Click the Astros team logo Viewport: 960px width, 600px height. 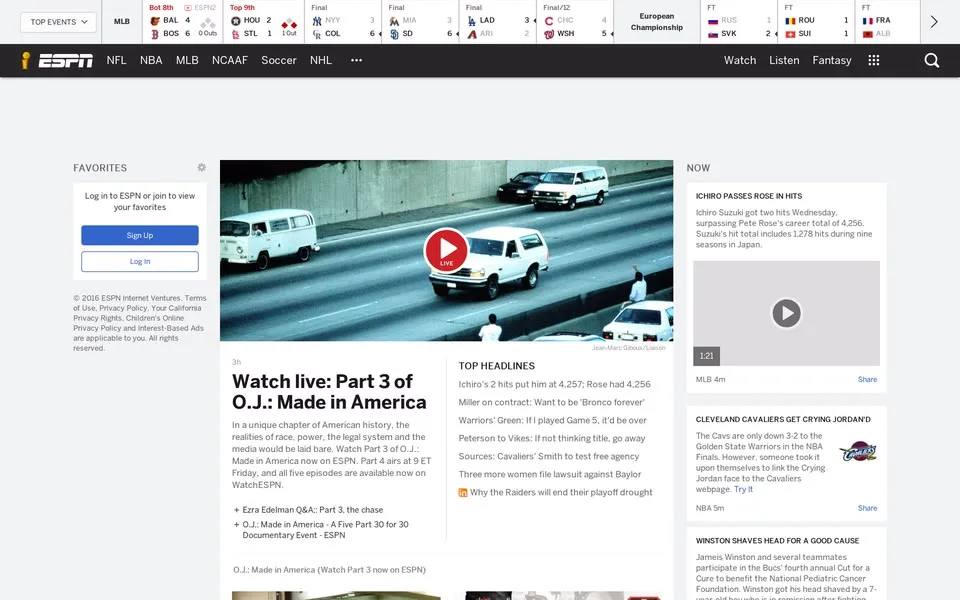coord(236,20)
